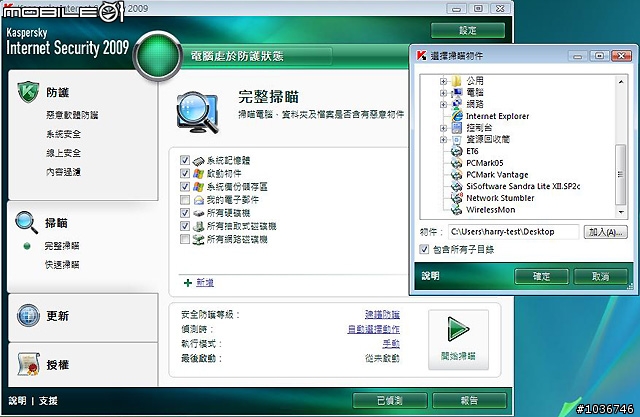
Task: Click the 系統備份儲存區 icon
Action: tap(198, 186)
